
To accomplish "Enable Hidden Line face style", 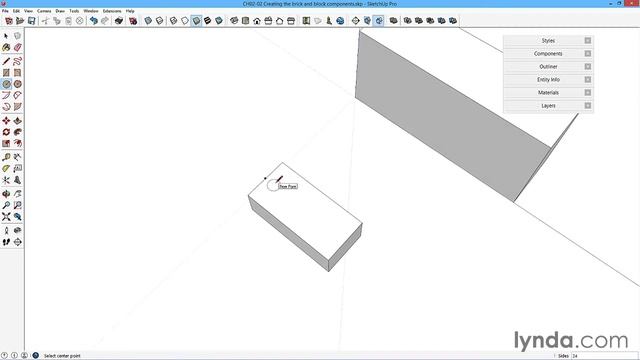I will [185, 21].
